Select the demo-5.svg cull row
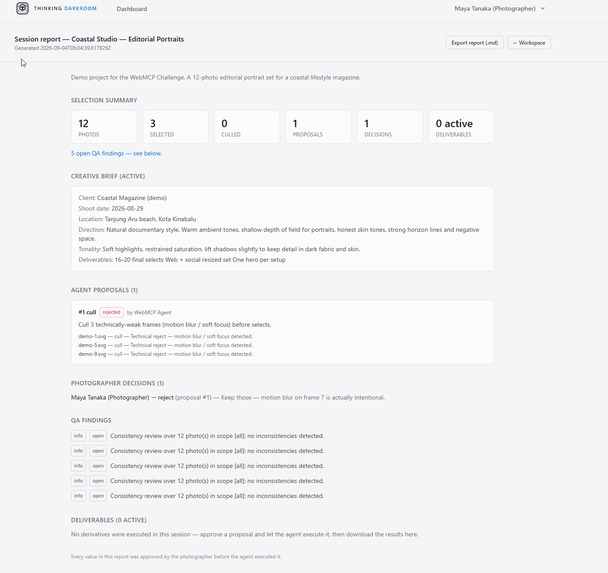Viewport: 608px width, 573px height. coord(166,345)
